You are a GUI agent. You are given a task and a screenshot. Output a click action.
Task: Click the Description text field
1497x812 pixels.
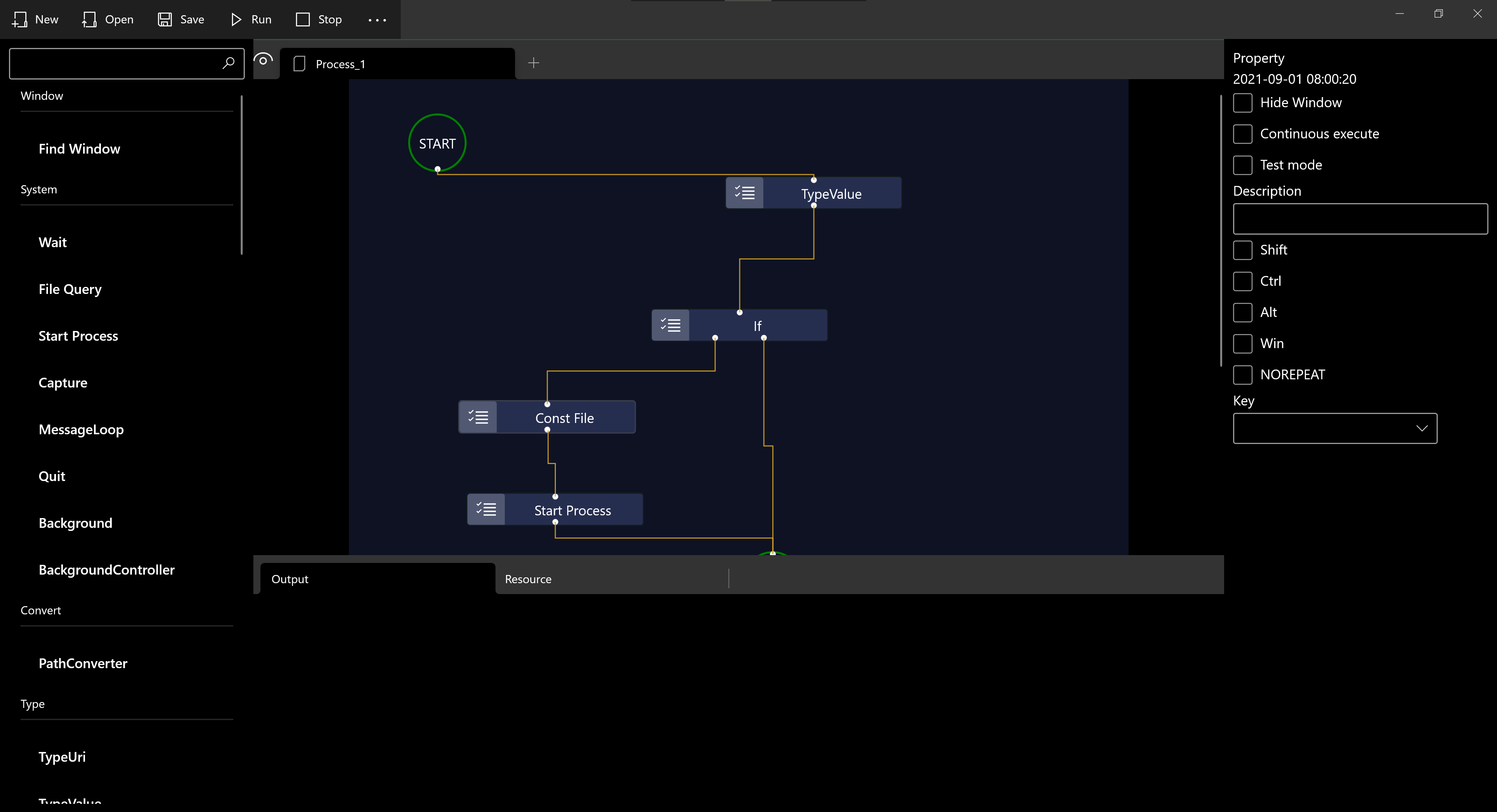[x=1359, y=219]
